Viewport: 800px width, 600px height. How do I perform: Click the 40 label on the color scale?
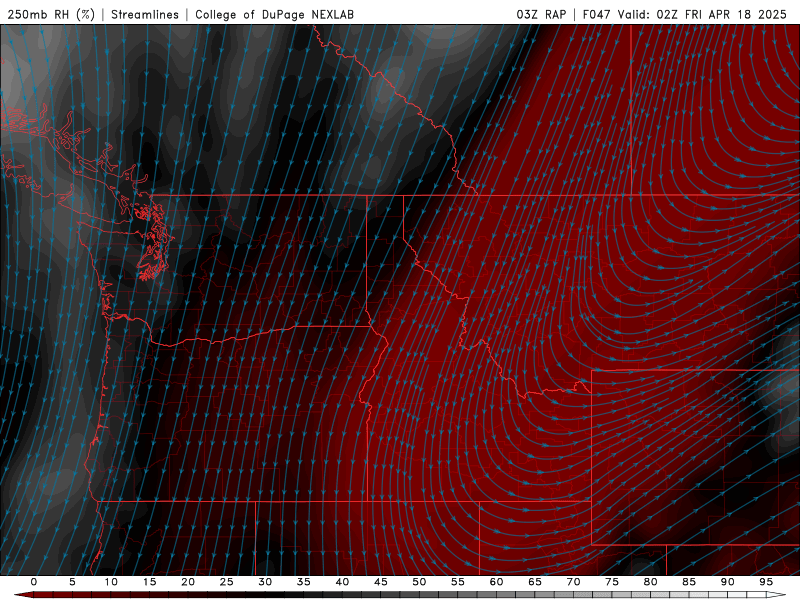342,582
